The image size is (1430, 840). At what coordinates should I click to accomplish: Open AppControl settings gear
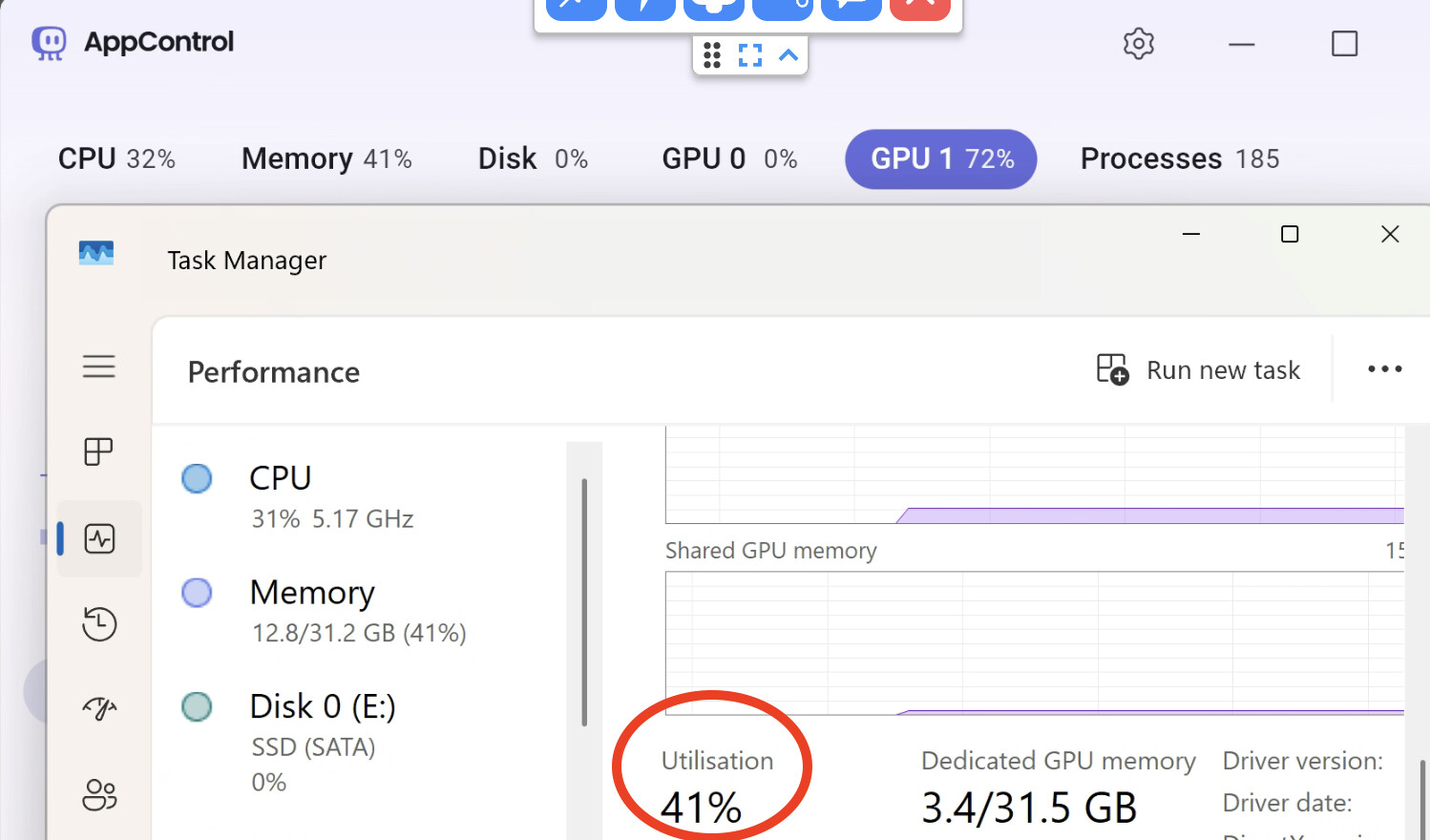1138,44
